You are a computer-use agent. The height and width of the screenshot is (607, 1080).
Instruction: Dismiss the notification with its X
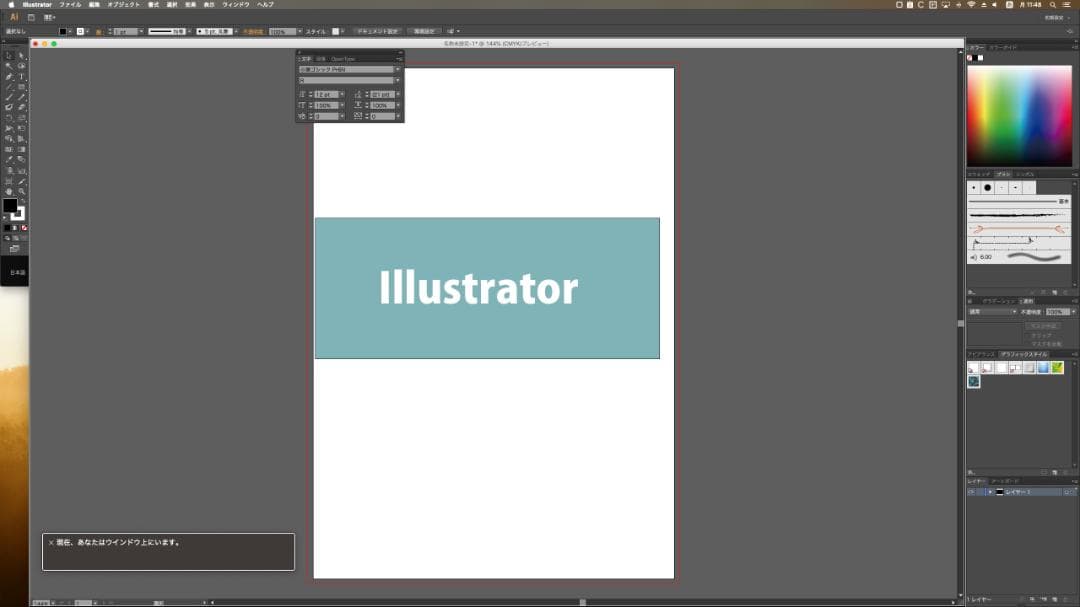tap(51, 543)
